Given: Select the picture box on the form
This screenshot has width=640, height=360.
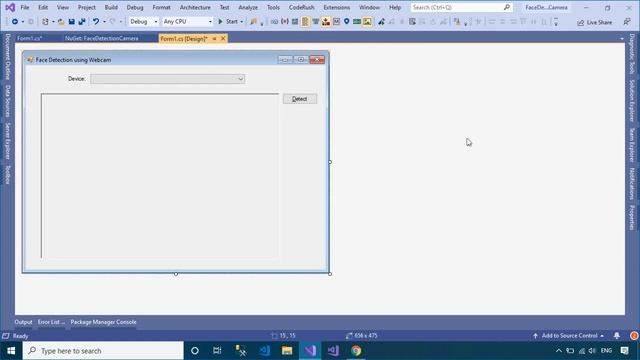Looking at the screenshot, I should pos(160,176).
